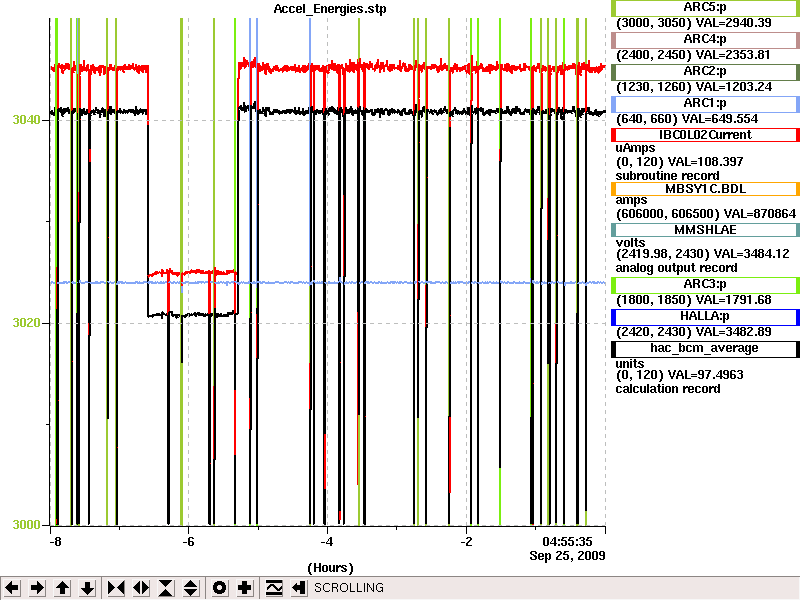Viewport: 800px width, 600px height.
Task: Click the HALLA value VAL=3482.89
Action: pyautogui.click(x=734, y=332)
